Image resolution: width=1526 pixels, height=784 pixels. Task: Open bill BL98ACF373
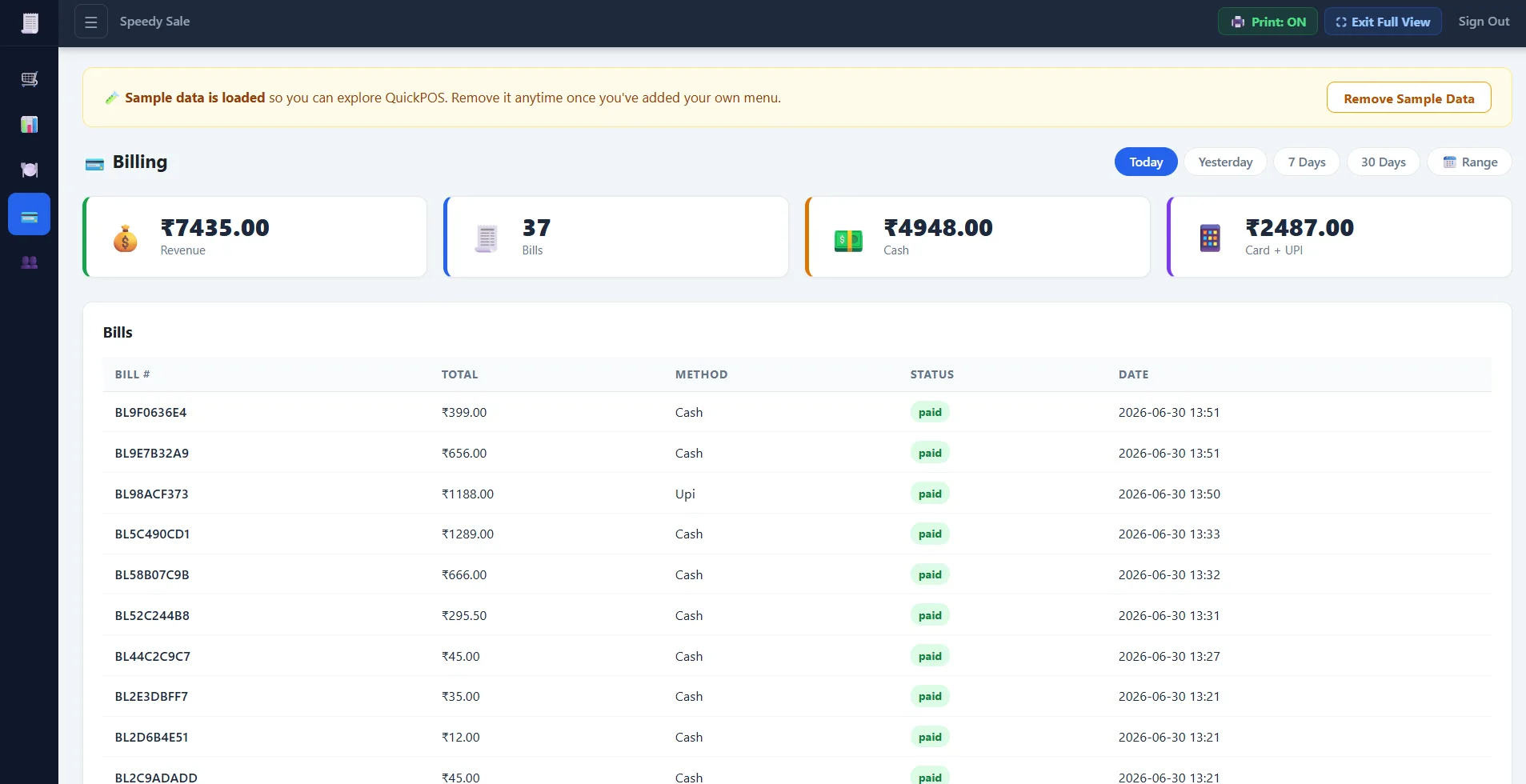pyautogui.click(x=151, y=494)
